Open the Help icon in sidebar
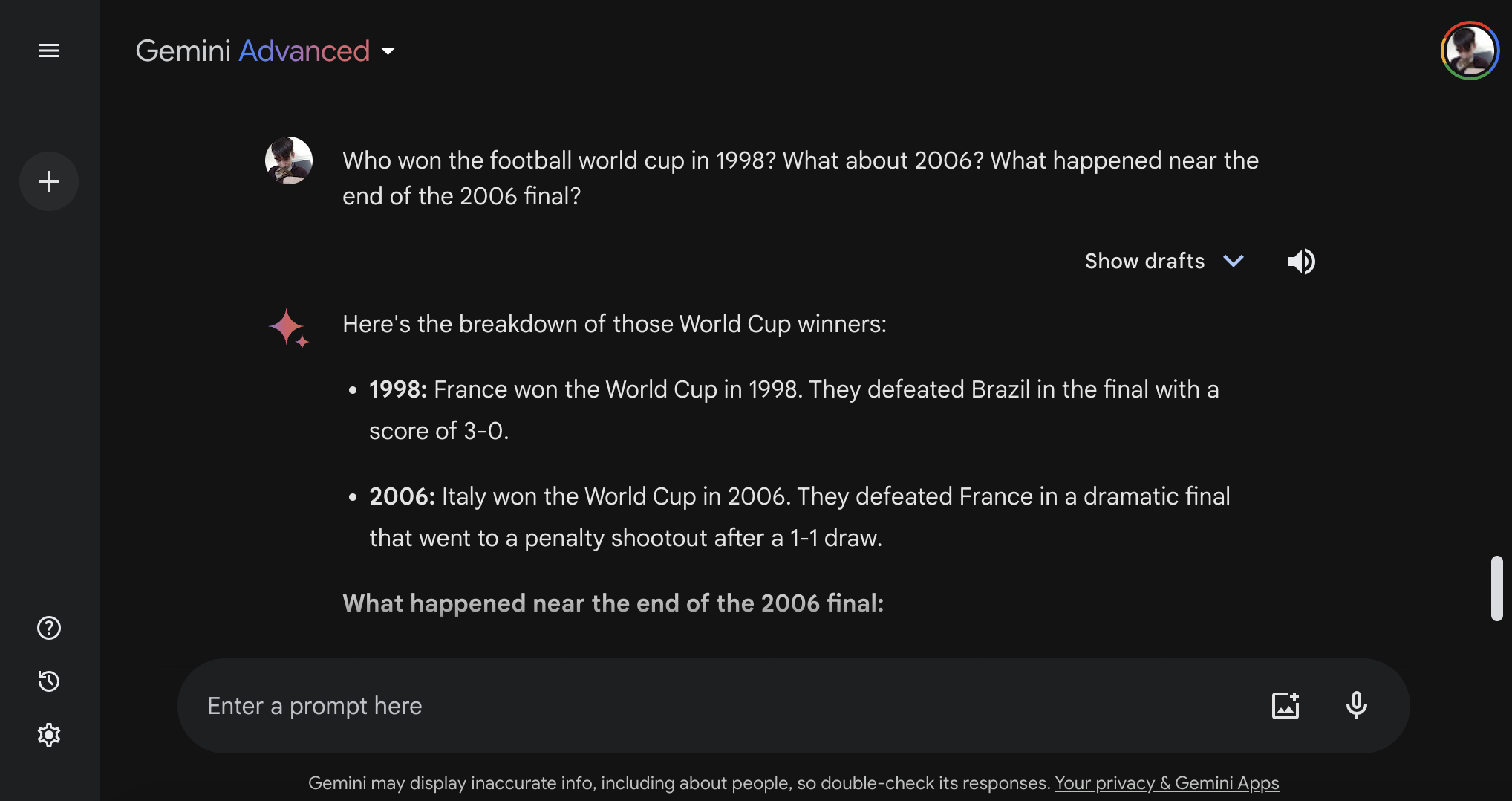 click(49, 628)
